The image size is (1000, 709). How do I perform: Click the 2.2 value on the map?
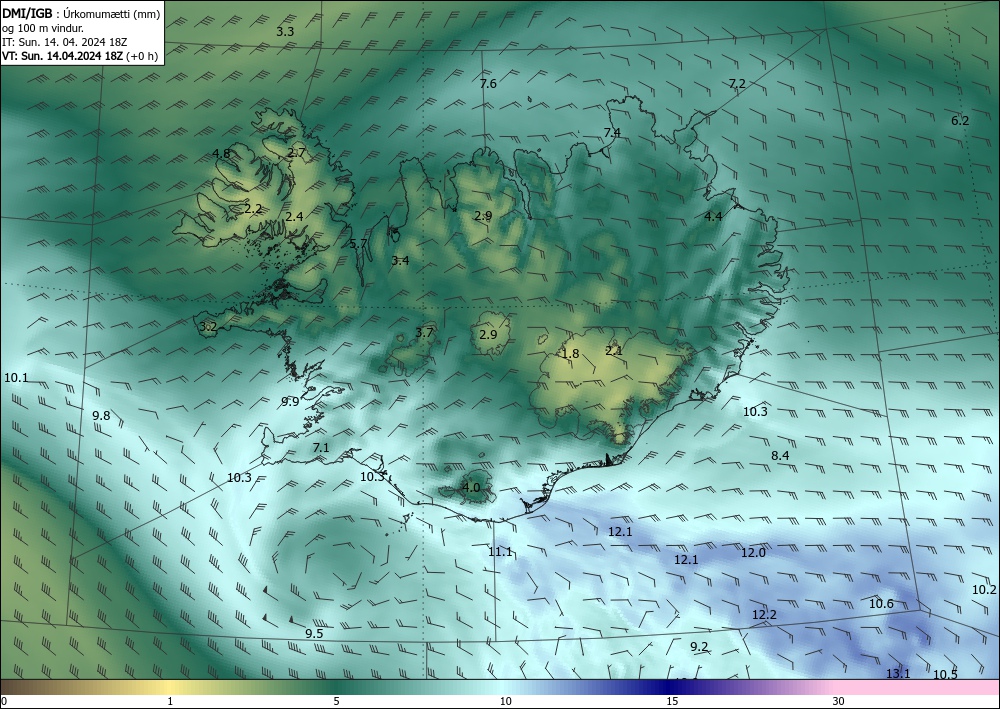253,208
